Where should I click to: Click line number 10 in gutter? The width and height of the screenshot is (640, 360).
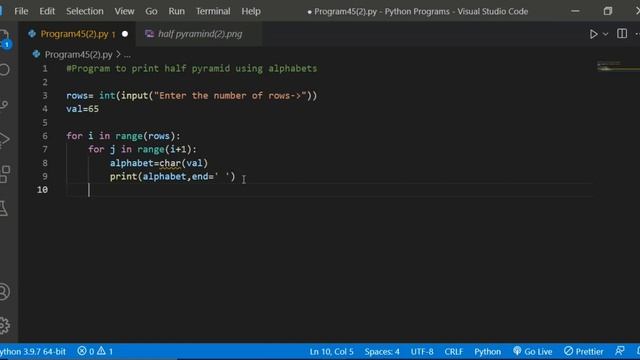[x=42, y=190]
